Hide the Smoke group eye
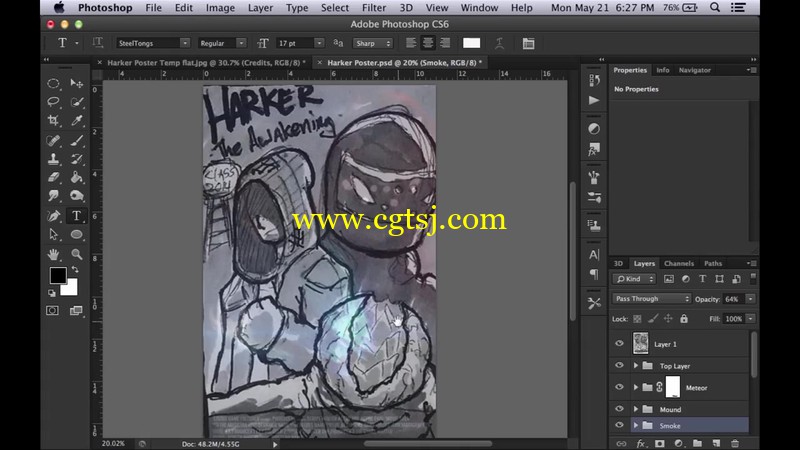Image resolution: width=800 pixels, height=450 pixels. [x=619, y=425]
